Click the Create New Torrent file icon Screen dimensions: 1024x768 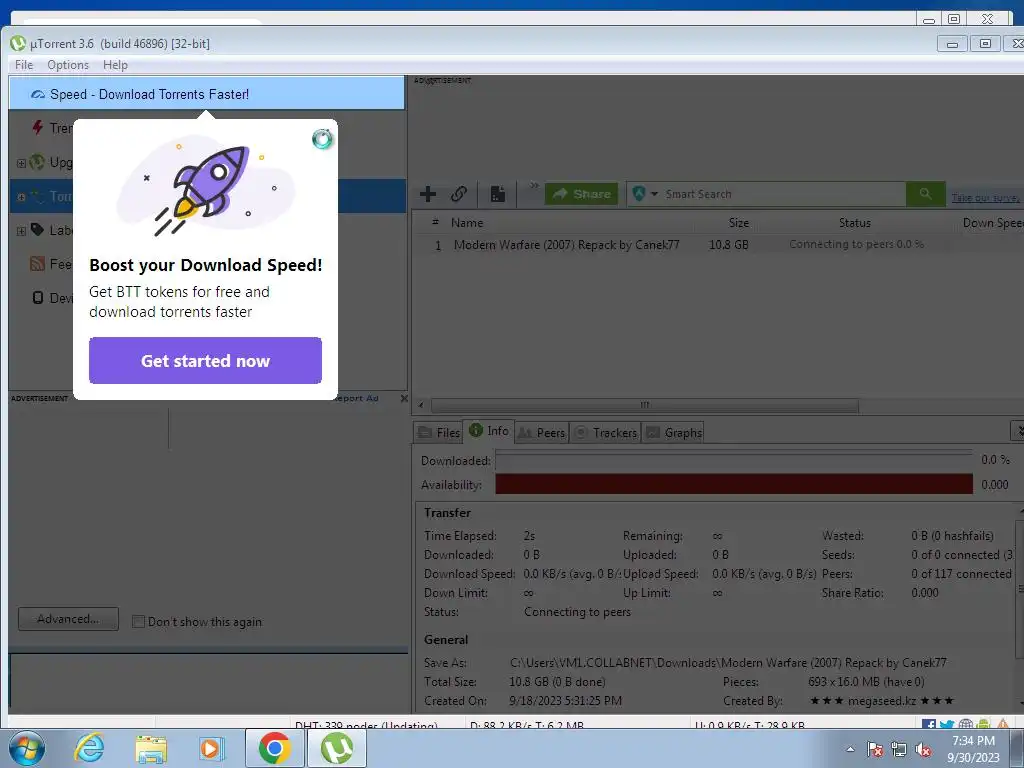pos(498,194)
